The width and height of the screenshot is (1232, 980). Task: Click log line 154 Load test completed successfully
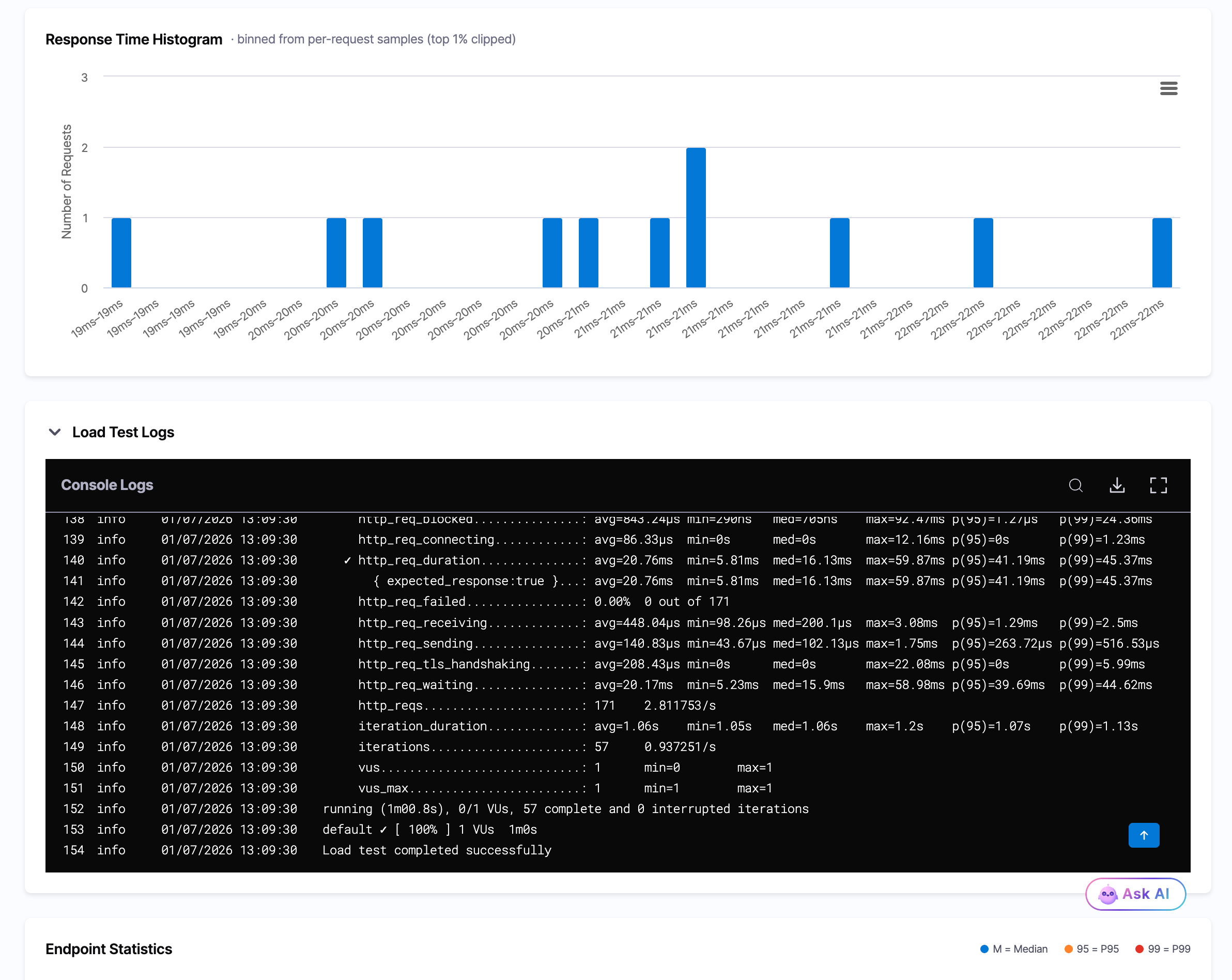pyautogui.click(x=618, y=850)
